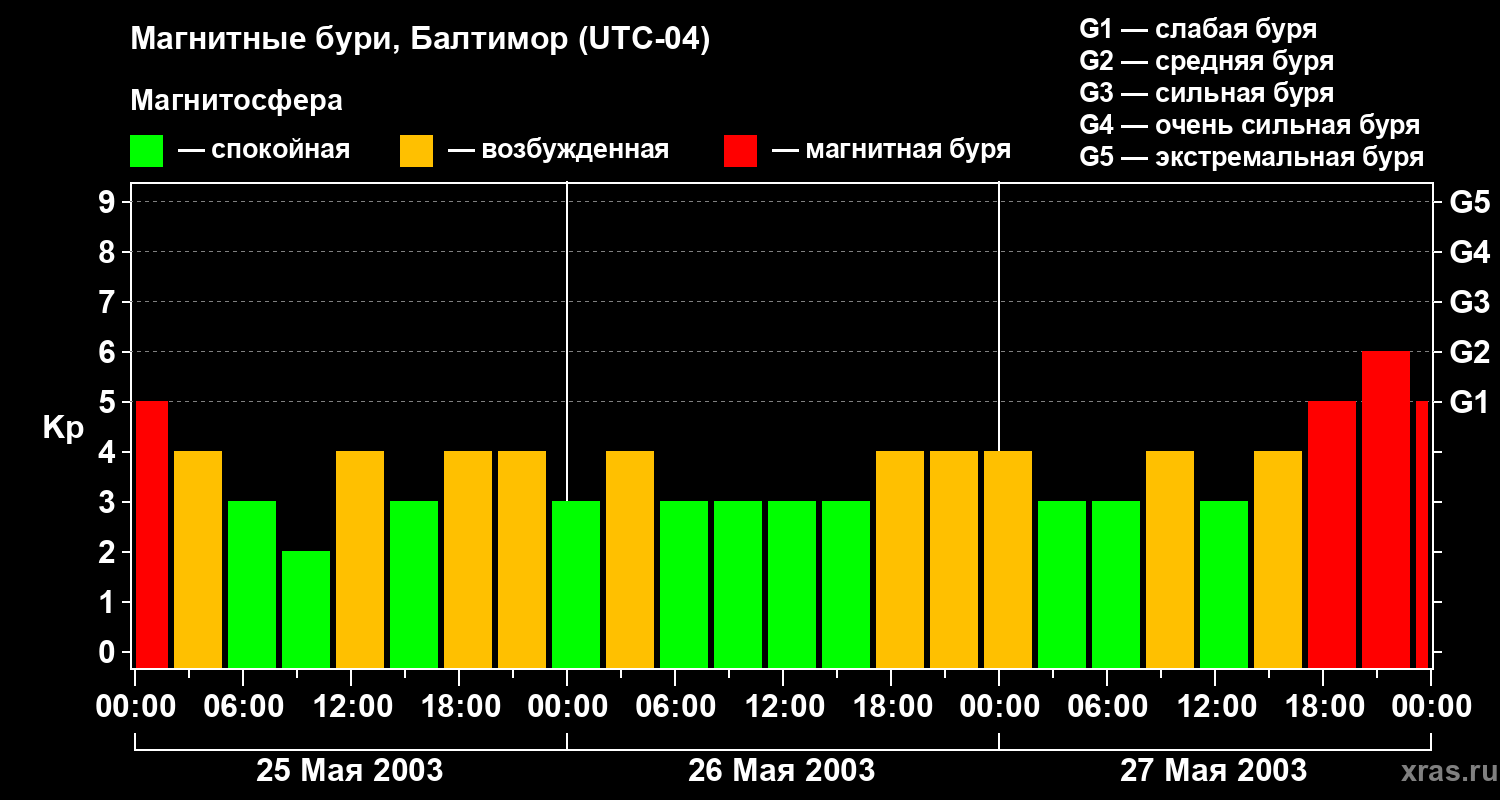The image size is (1500, 800).
Task: Select the tallest red bar reaching Kp 6
Action: (1385, 509)
